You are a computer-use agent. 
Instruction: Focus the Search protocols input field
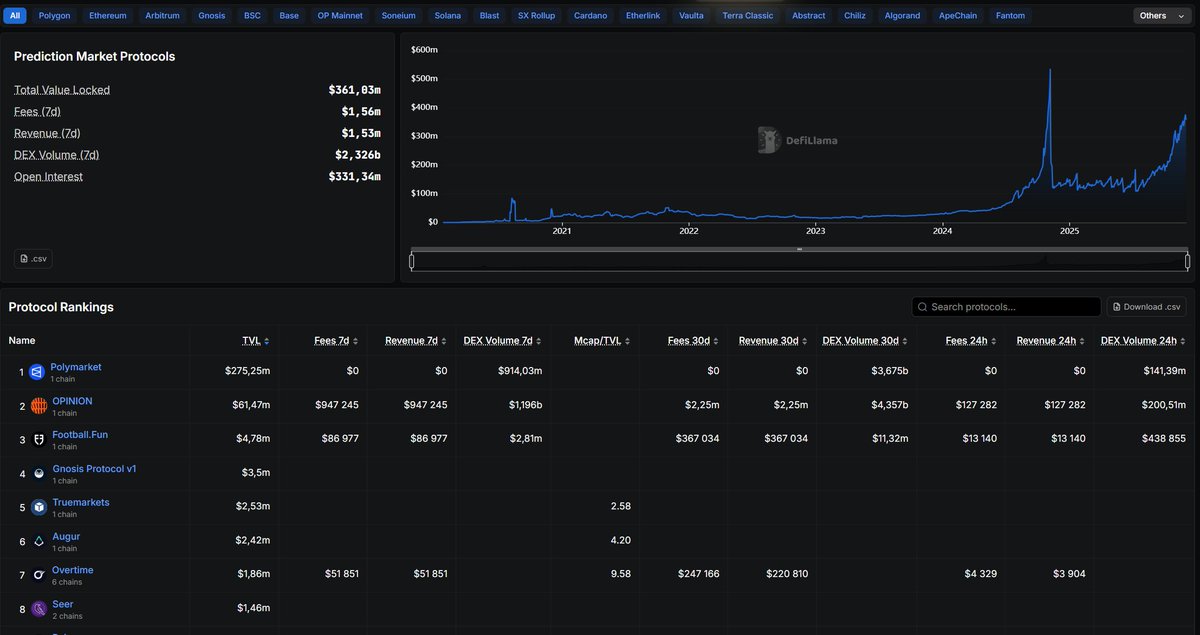[1006, 307]
